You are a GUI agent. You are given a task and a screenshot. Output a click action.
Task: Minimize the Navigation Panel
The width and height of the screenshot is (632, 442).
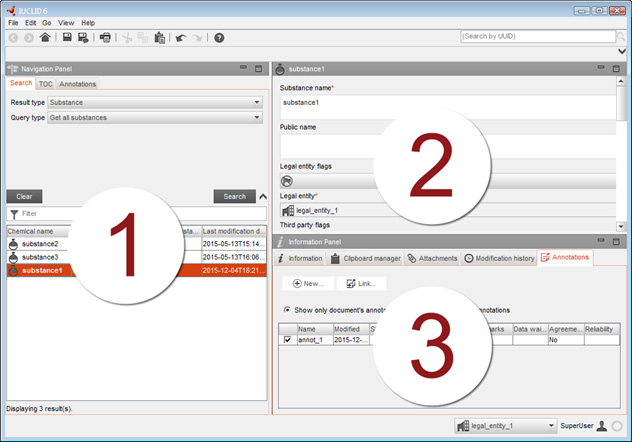pos(243,68)
